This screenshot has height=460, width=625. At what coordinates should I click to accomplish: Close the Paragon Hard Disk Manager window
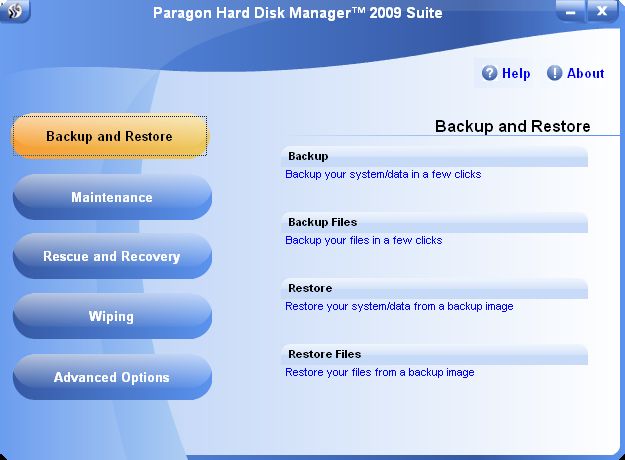click(602, 11)
